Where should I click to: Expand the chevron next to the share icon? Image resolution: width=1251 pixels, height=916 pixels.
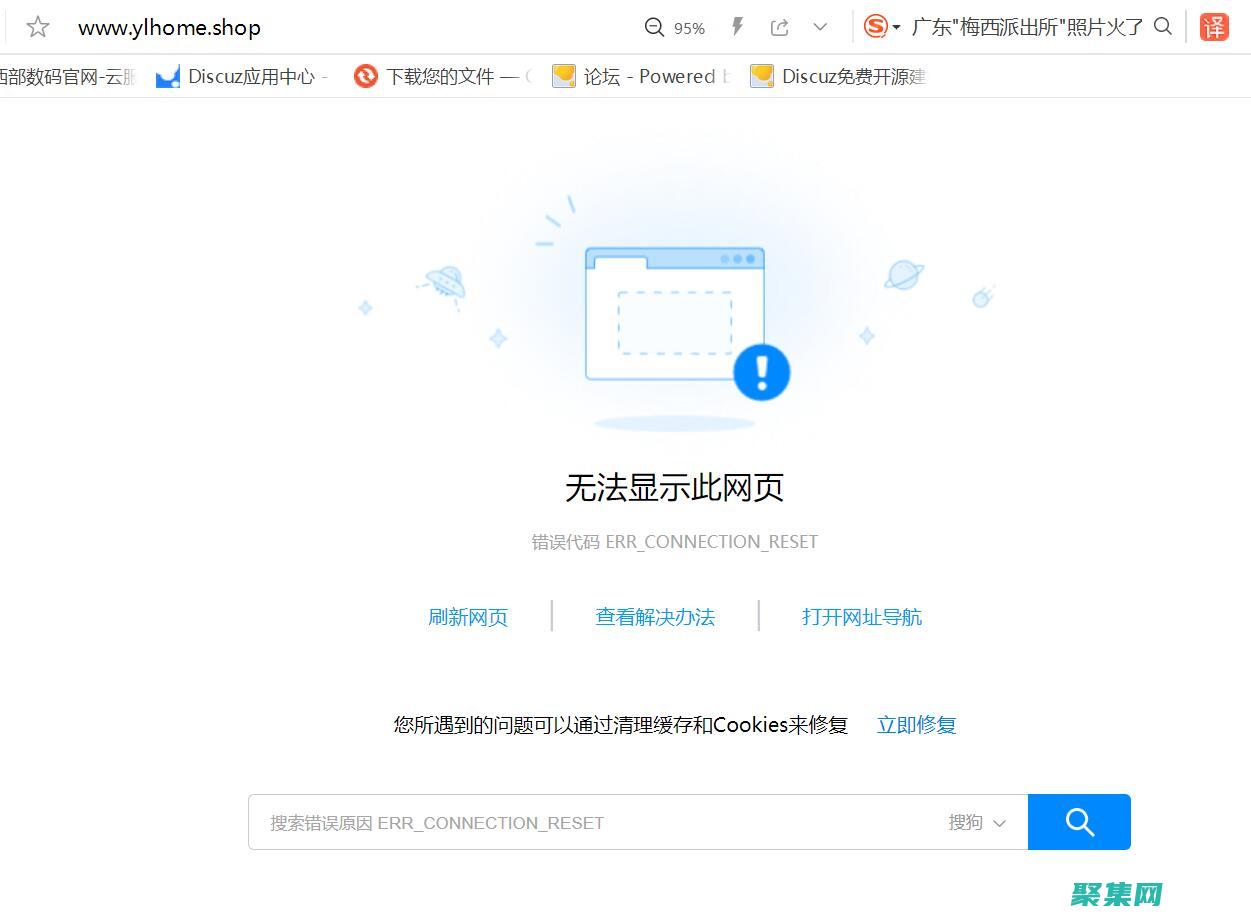820,28
